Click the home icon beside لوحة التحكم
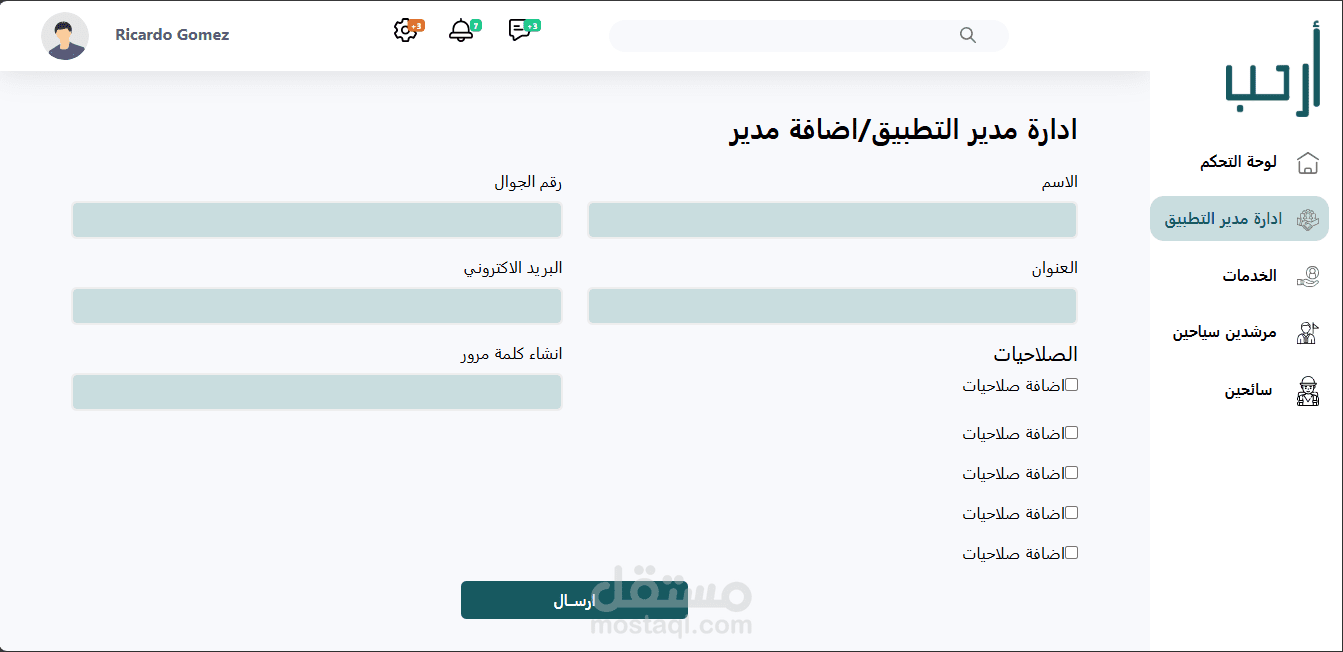This screenshot has height=652, width=1343. click(x=1307, y=163)
